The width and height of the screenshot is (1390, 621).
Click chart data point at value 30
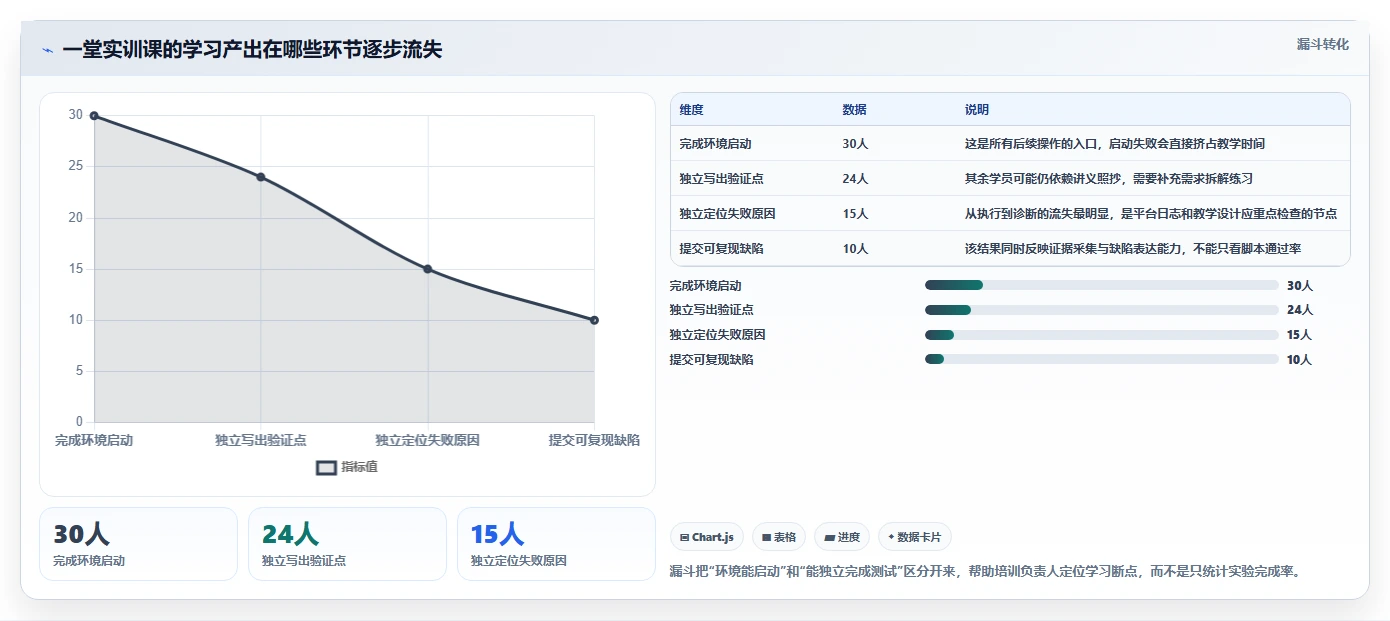pos(94,116)
